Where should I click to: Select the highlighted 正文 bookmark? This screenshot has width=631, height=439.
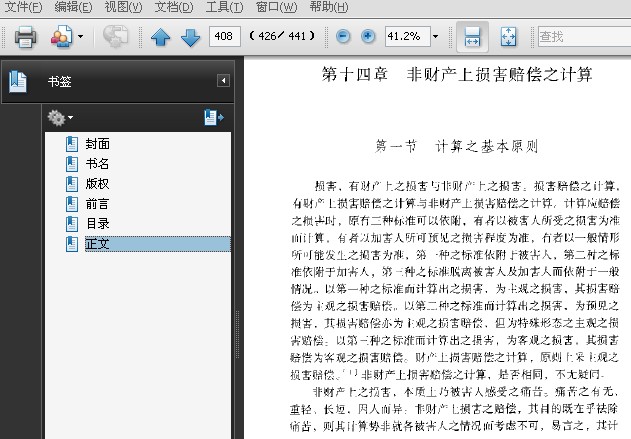pos(157,244)
